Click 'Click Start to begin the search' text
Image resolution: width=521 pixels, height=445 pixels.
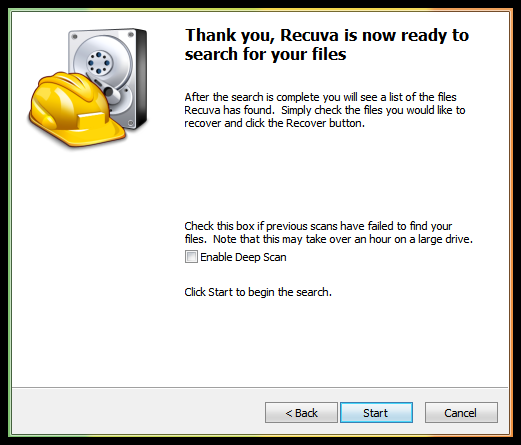tap(258, 292)
